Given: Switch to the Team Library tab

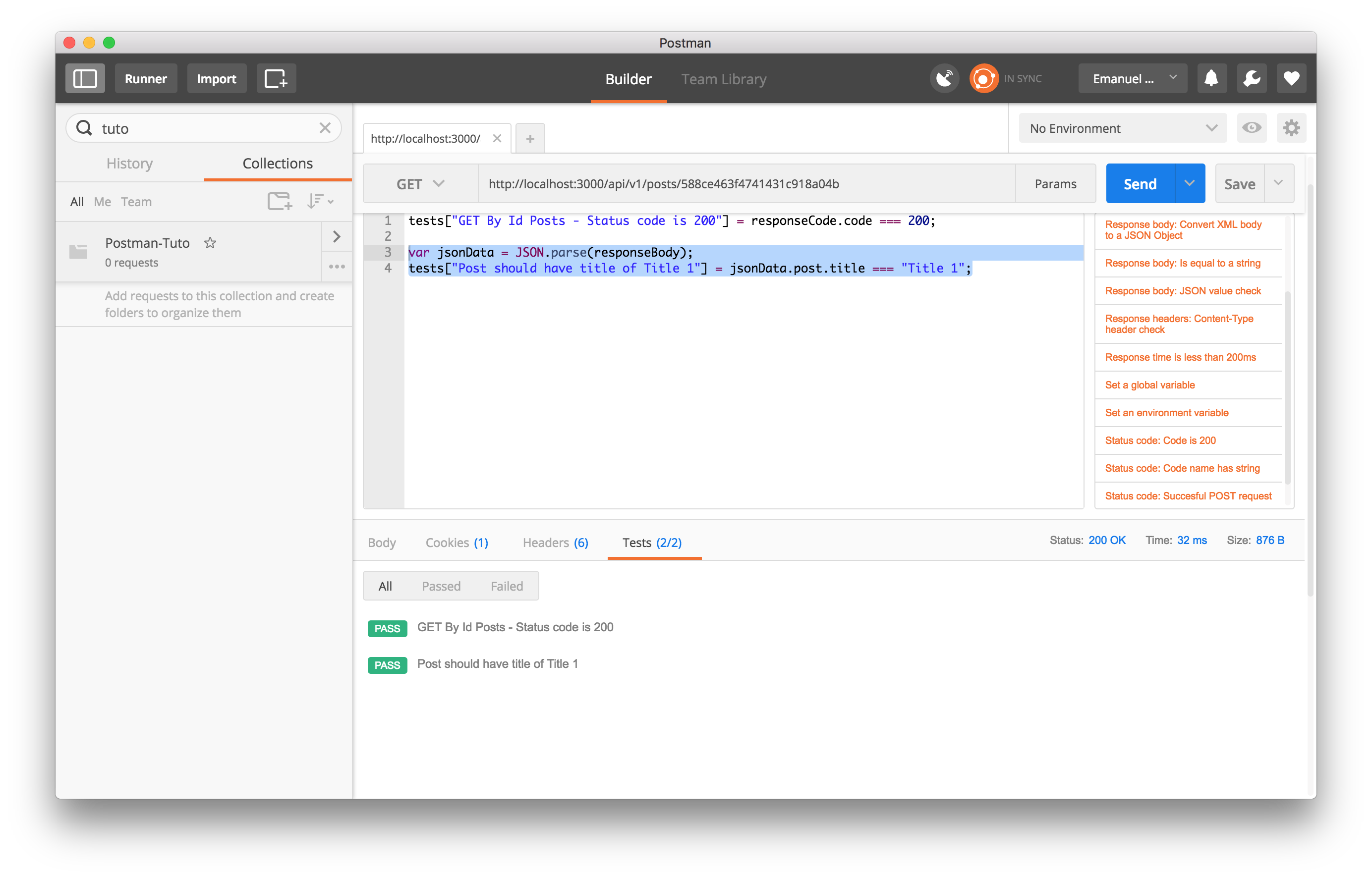Looking at the screenshot, I should 724,79.
